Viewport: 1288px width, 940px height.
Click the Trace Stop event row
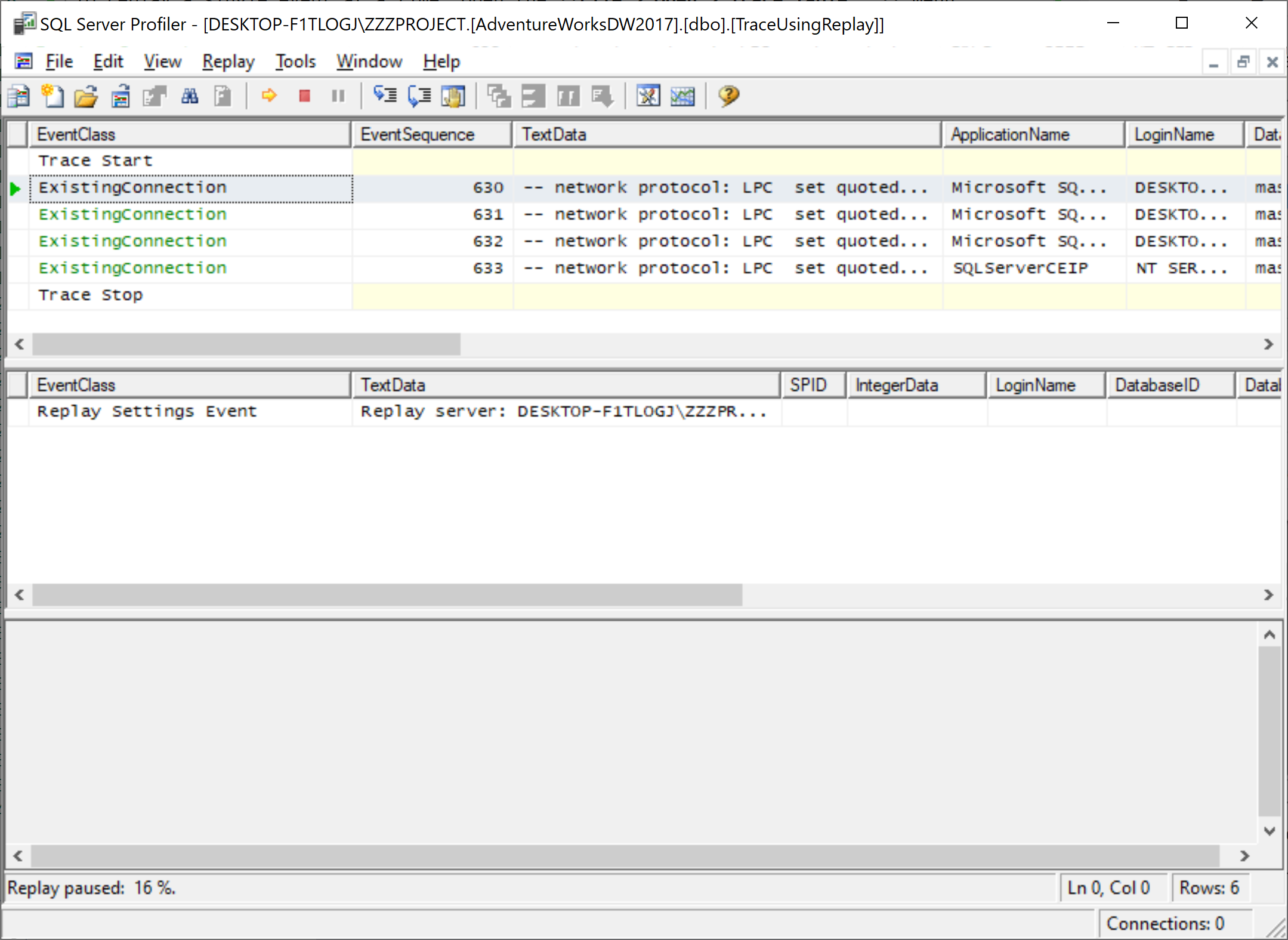click(91, 295)
